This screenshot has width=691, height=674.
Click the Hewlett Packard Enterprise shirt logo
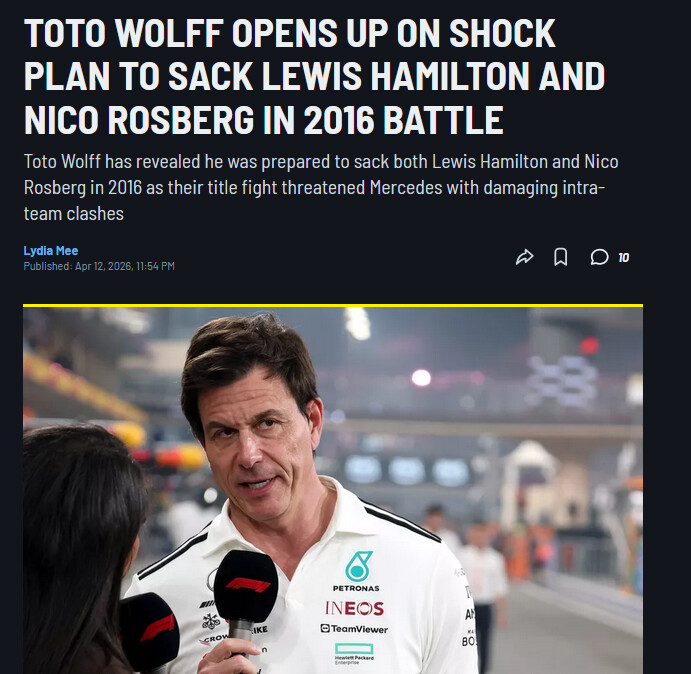click(x=354, y=653)
